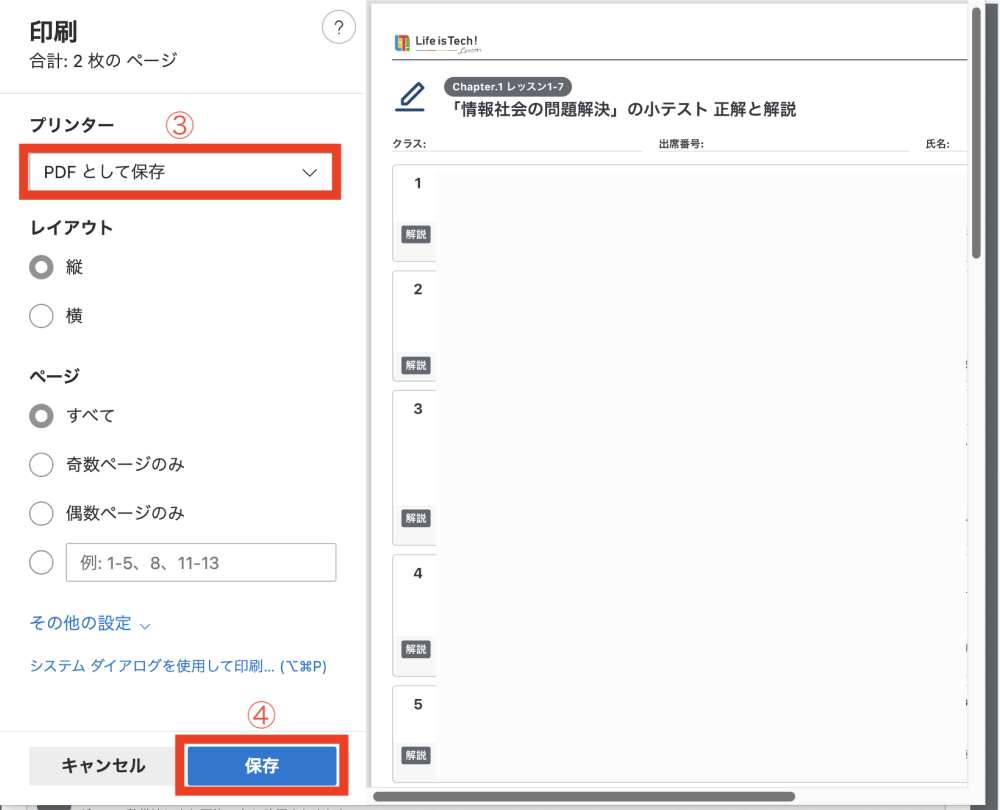Choose 奇数ページのみ radio option
This screenshot has width=1000, height=810.
[42, 465]
